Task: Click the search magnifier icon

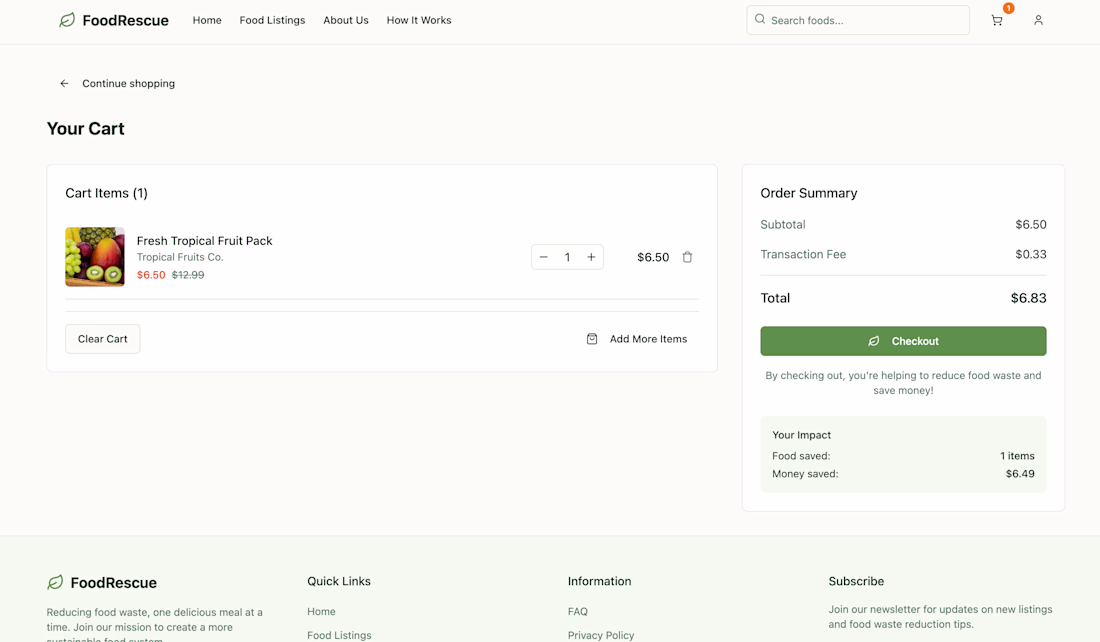Action: pos(760,19)
